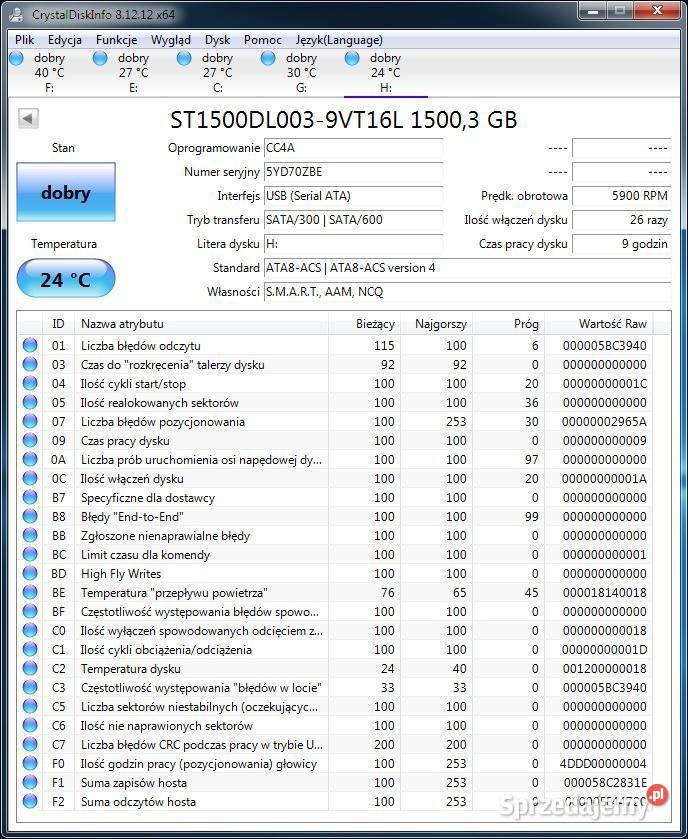Click the serial number field 5YD70ZBE

click(353, 172)
